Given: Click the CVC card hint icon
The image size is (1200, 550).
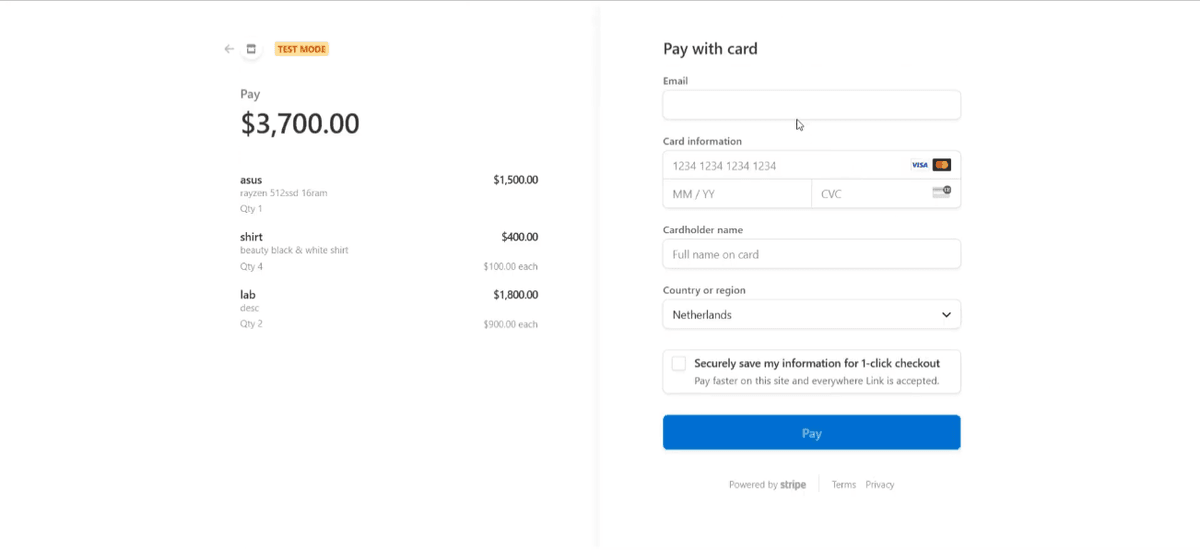Looking at the screenshot, I should point(941,192).
